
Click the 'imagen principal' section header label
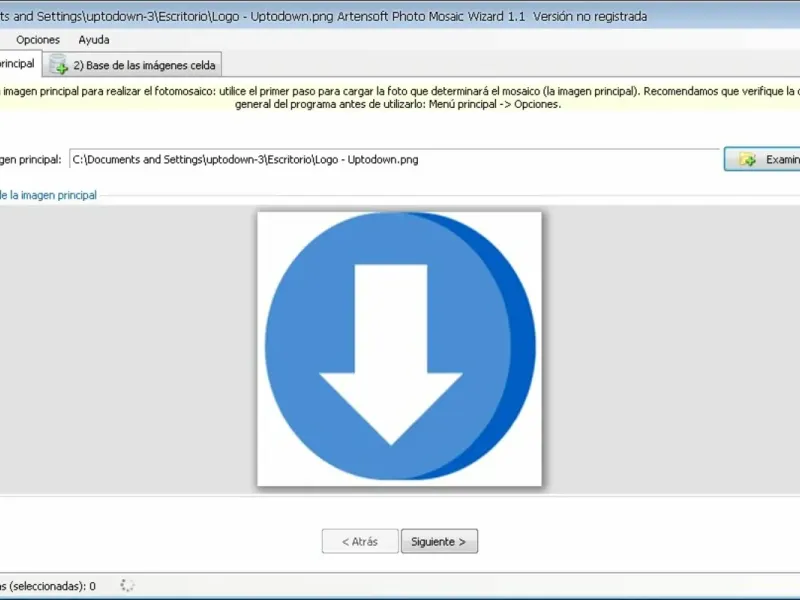(x=48, y=195)
